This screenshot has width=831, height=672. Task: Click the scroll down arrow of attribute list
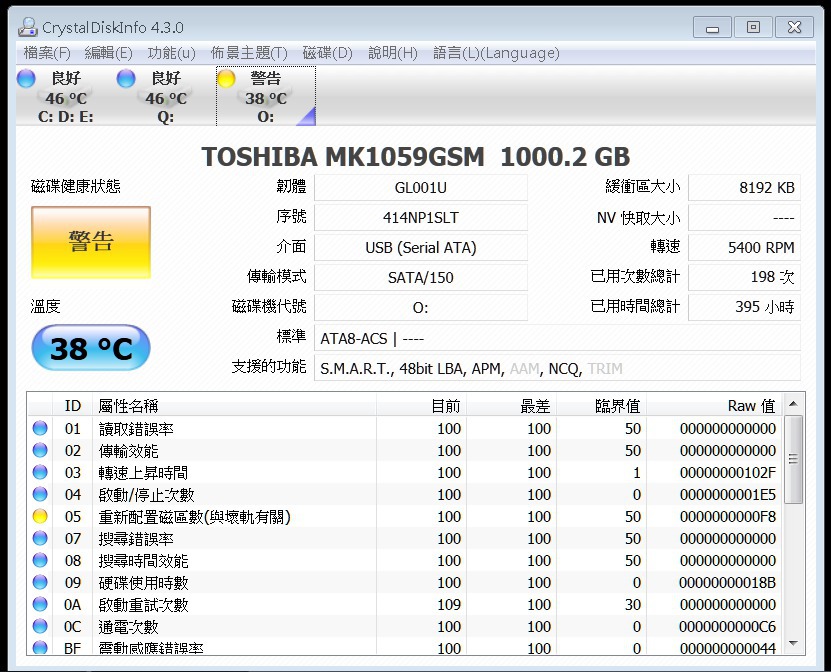click(793, 643)
